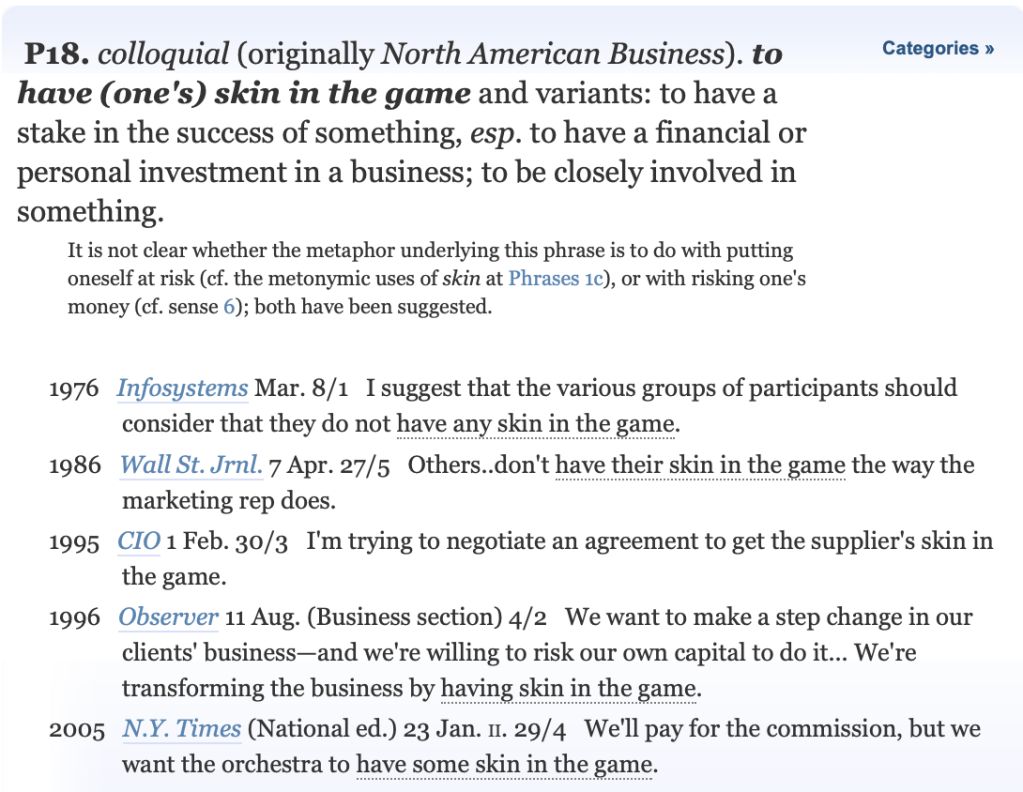The height and width of the screenshot is (792, 1023).
Task: Click the 1976 quotation year
Action: click(75, 389)
